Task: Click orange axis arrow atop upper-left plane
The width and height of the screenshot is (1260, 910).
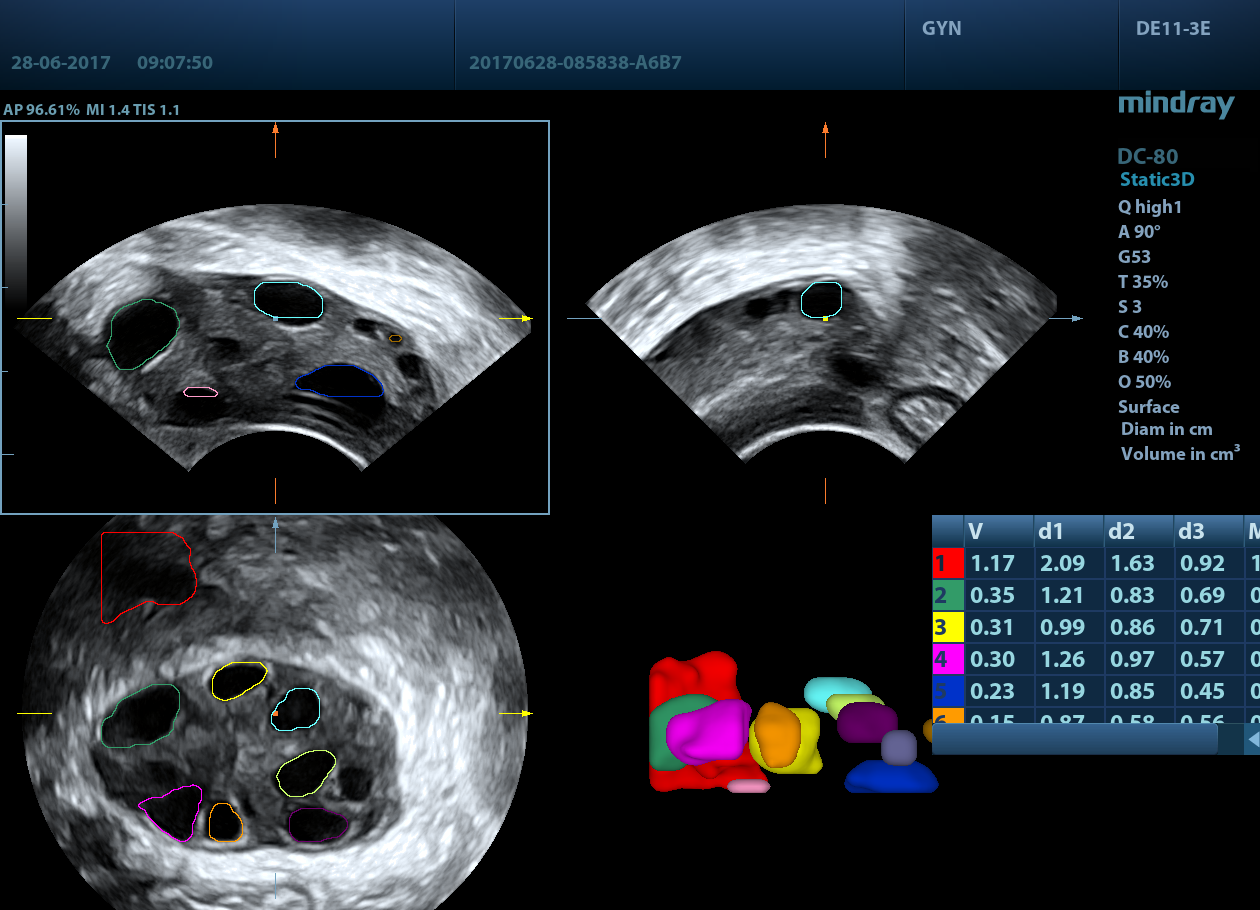Action: (275, 128)
